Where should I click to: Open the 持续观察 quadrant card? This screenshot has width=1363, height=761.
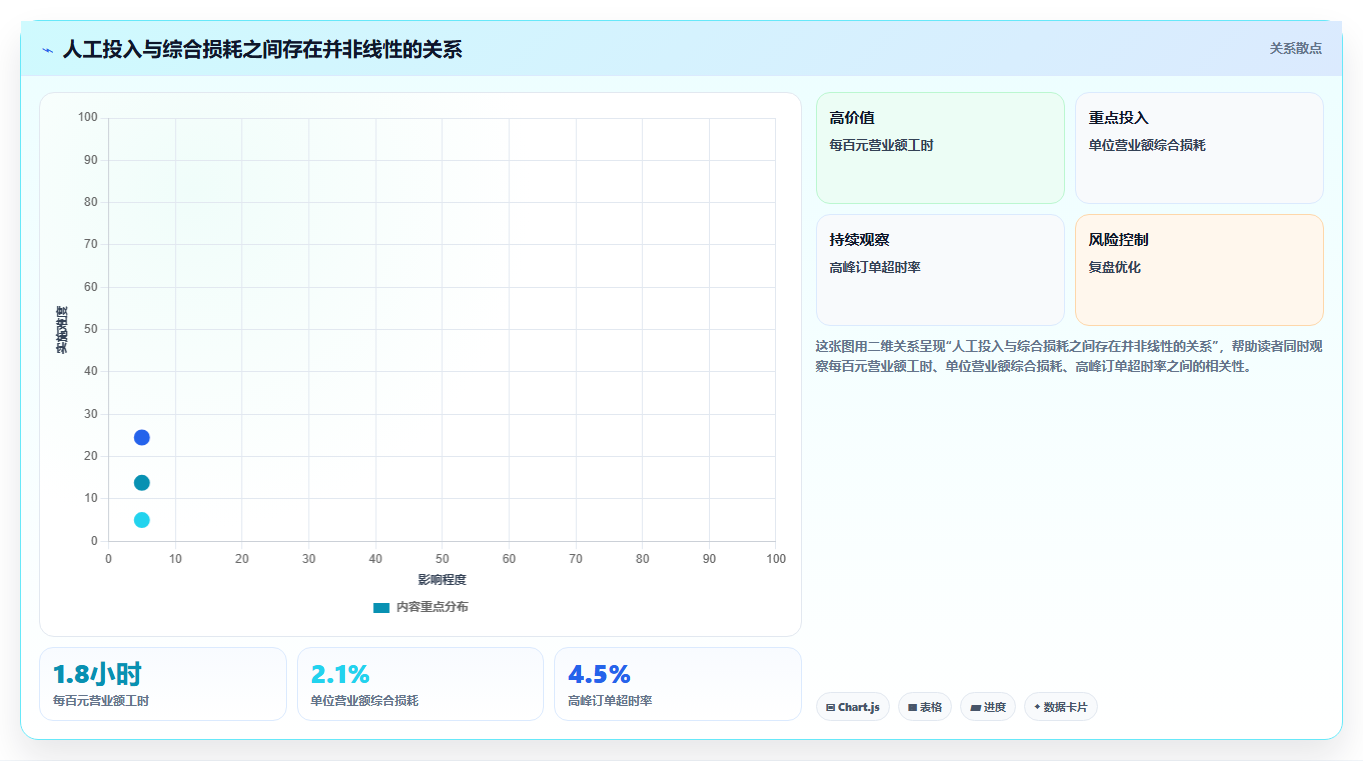tap(940, 270)
